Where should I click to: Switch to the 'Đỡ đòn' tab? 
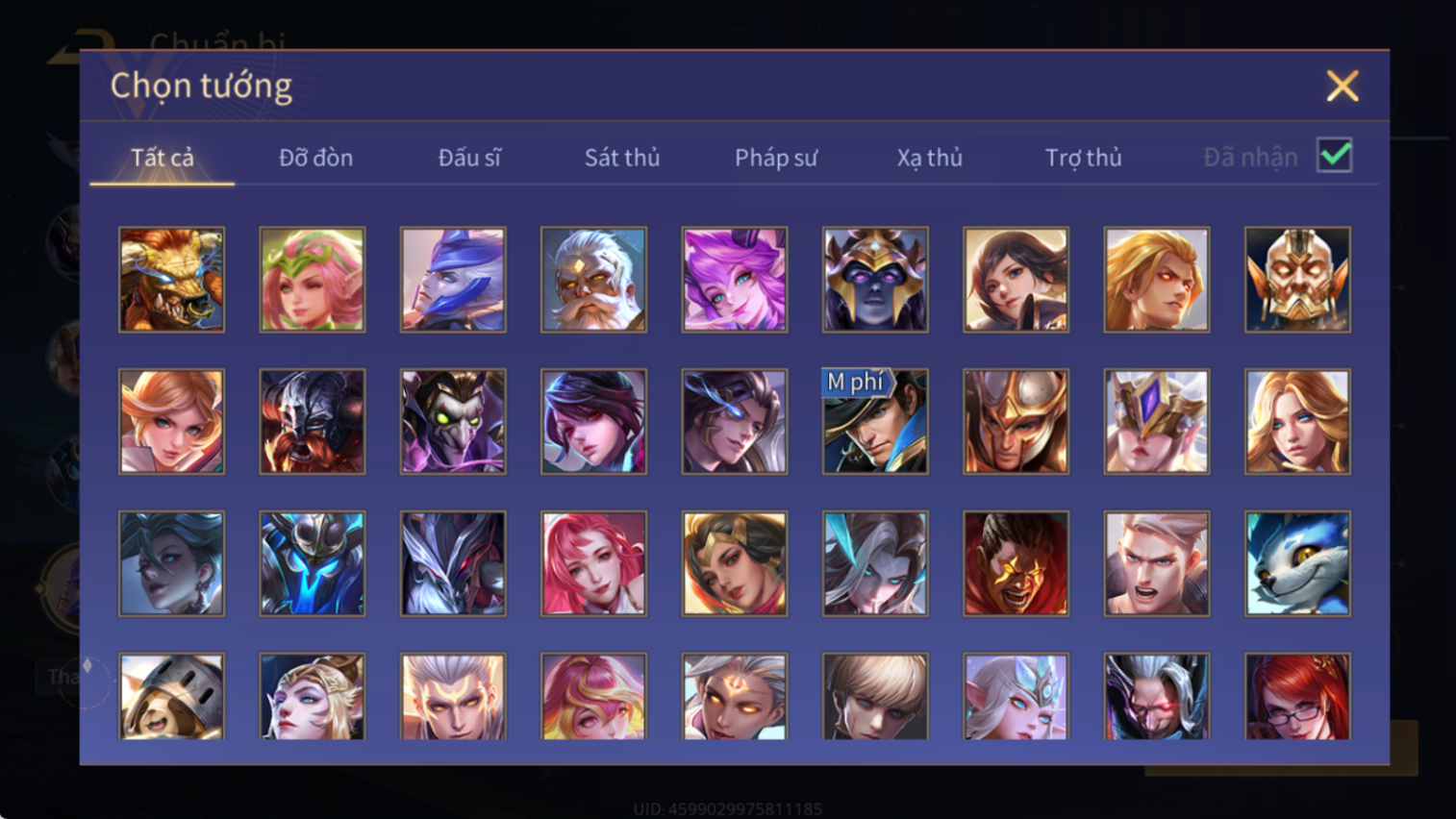pos(315,158)
